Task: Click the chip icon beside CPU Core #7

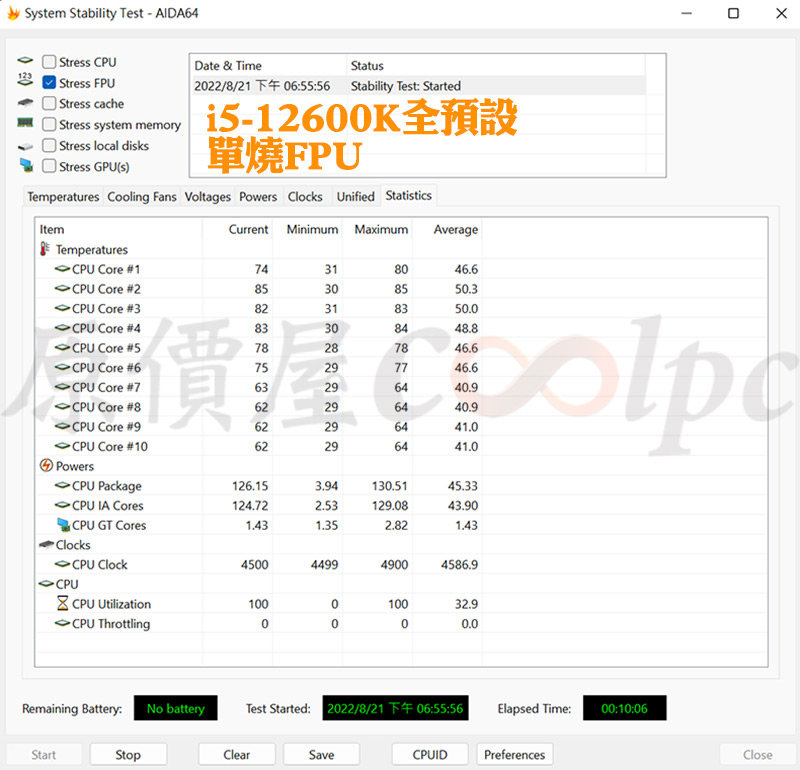Action: pyautogui.click(x=62, y=387)
